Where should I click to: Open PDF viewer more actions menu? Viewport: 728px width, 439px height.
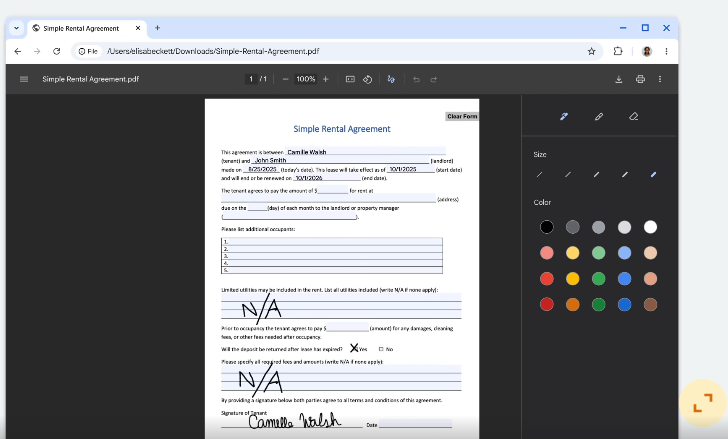click(x=660, y=79)
